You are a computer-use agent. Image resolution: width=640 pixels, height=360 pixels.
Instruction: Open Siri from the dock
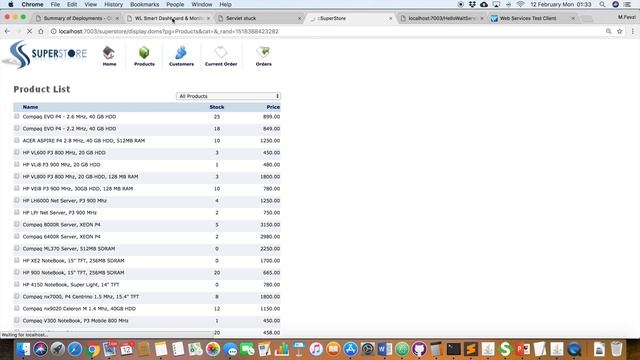point(40,349)
